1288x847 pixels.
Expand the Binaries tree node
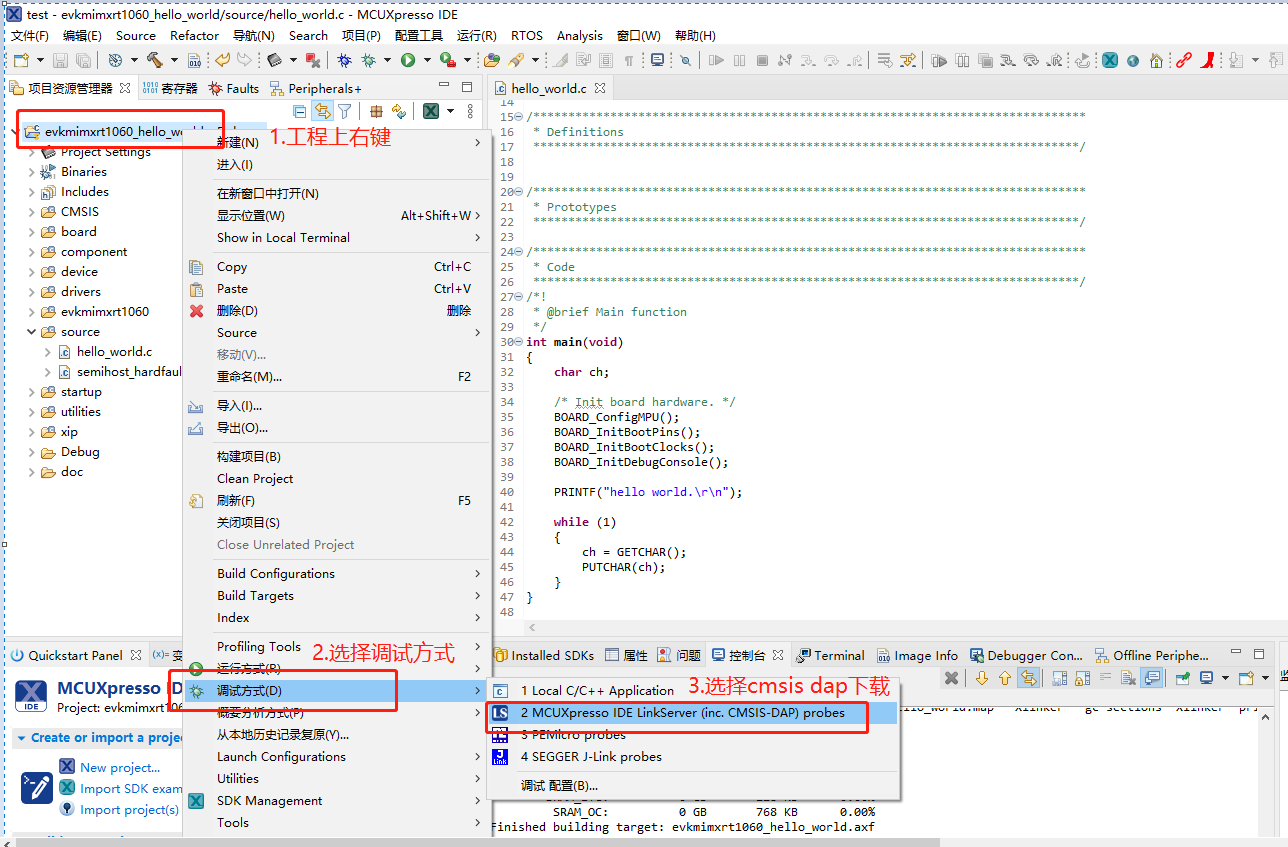tap(31, 172)
